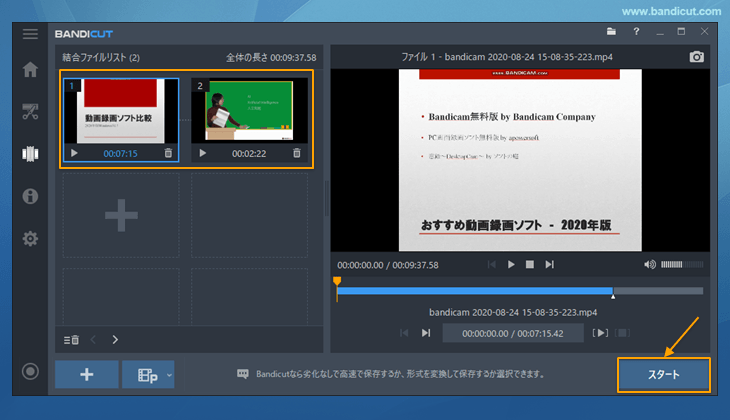Click the 00:00:00.00 / 00:07:15.42 time field
The image size is (730, 420).
click(x=513, y=333)
